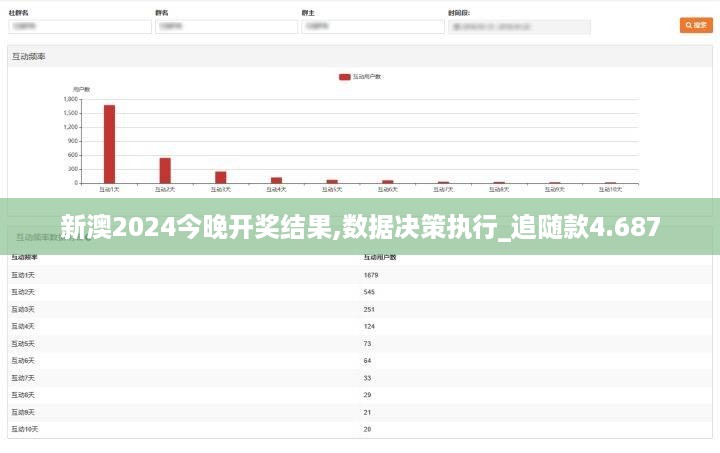Toggle the 互动用户数 legend red swatch
This screenshot has width=720, height=453.
(x=345, y=76)
